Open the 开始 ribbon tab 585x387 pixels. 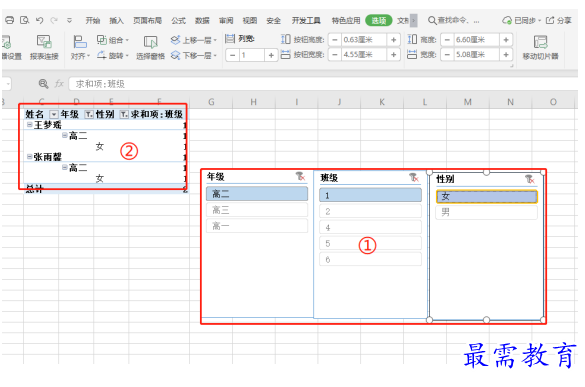(x=93, y=21)
